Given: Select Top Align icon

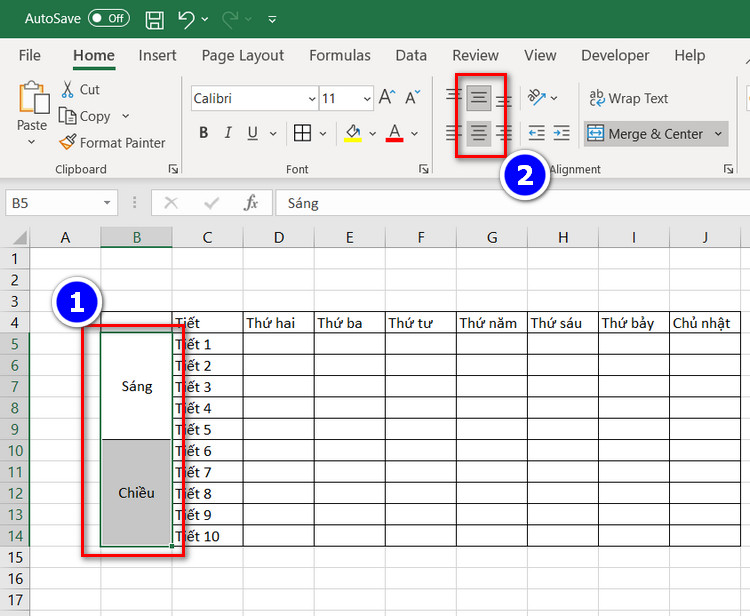Looking at the screenshot, I should pos(453,97).
